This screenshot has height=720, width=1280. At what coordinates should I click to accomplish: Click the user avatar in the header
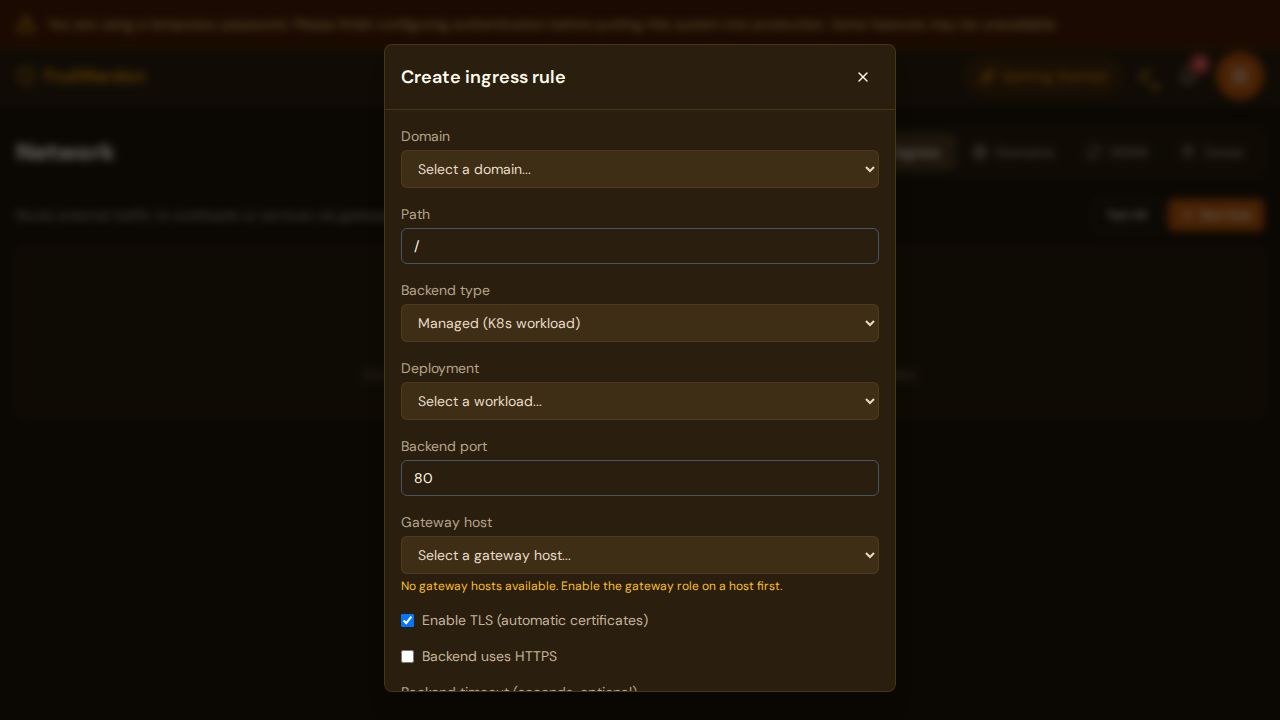click(x=1239, y=76)
